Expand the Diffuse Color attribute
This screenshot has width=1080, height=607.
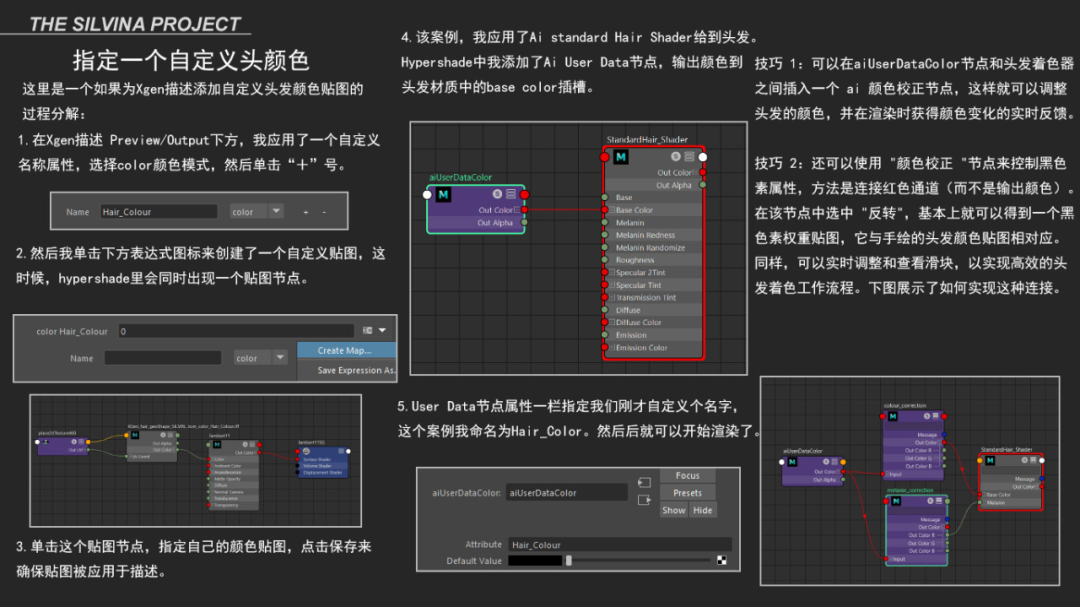click(612, 322)
